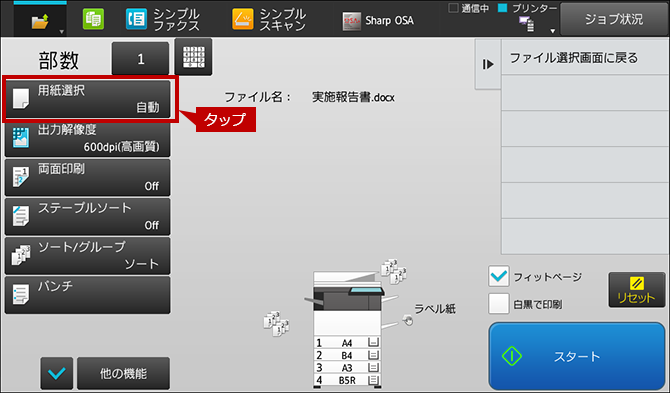Tap the copies label 部数
The image size is (670, 393).
[x=59, y=60]
